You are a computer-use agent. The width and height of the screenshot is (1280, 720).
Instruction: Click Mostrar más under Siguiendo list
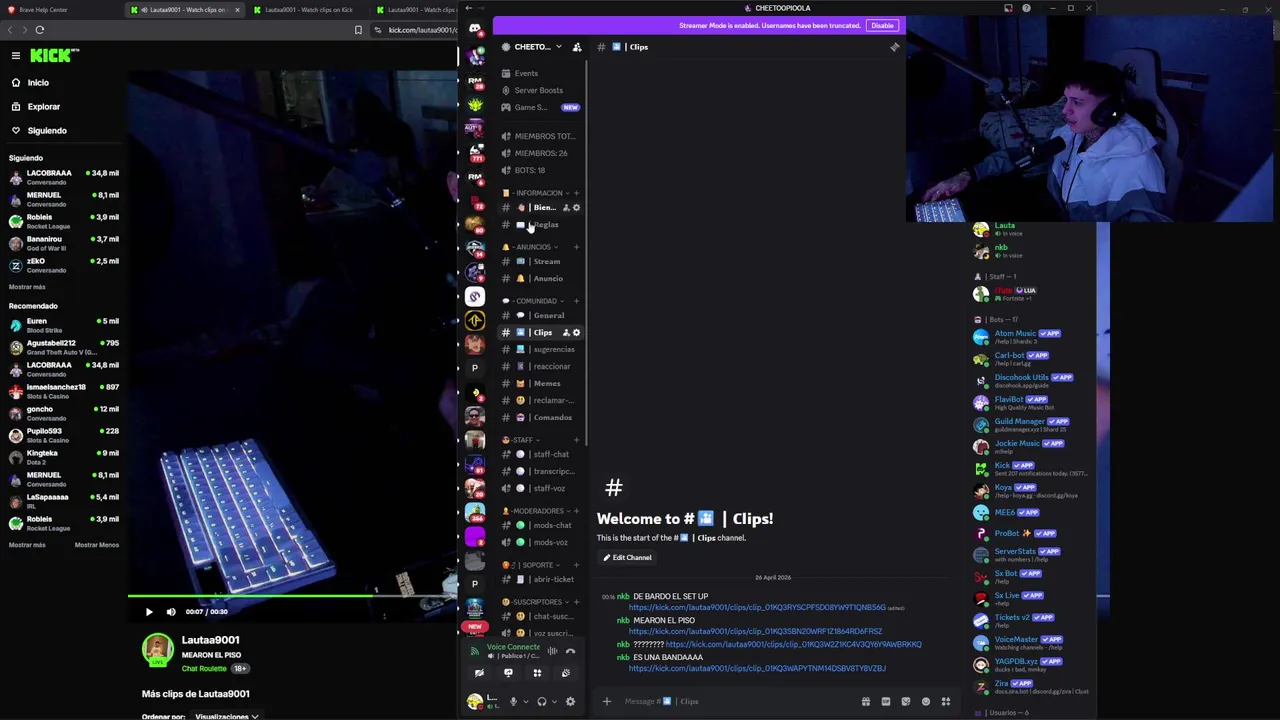coord(27,287)
